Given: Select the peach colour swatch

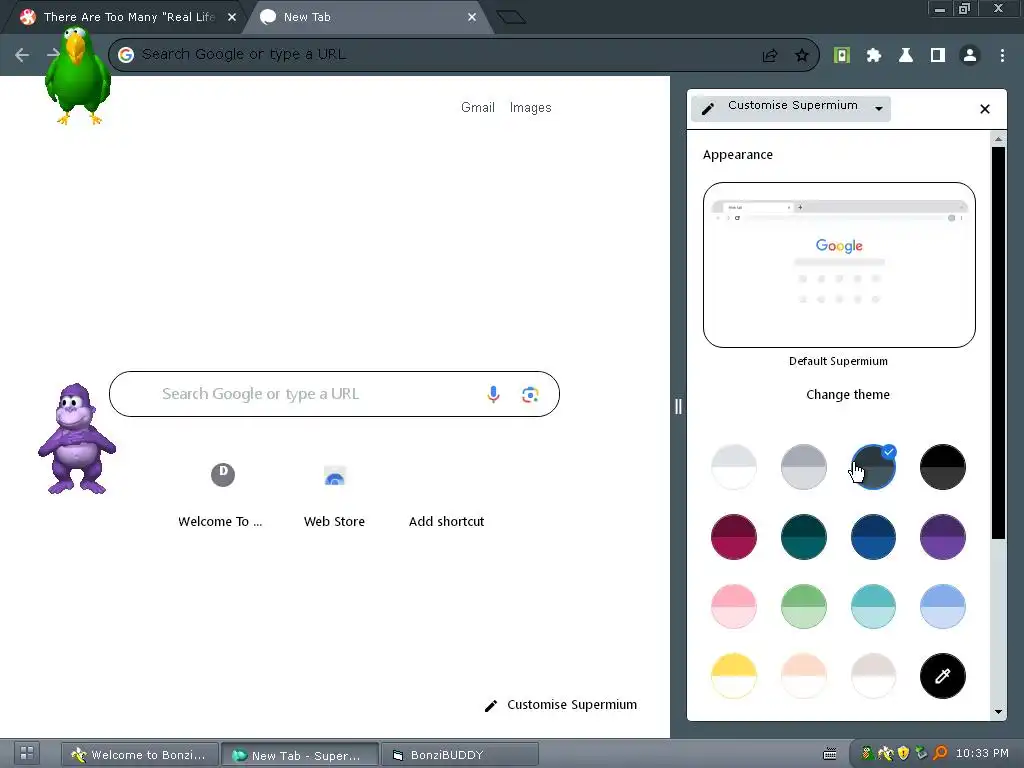Looking at the screenshot, I should (804, 676).
